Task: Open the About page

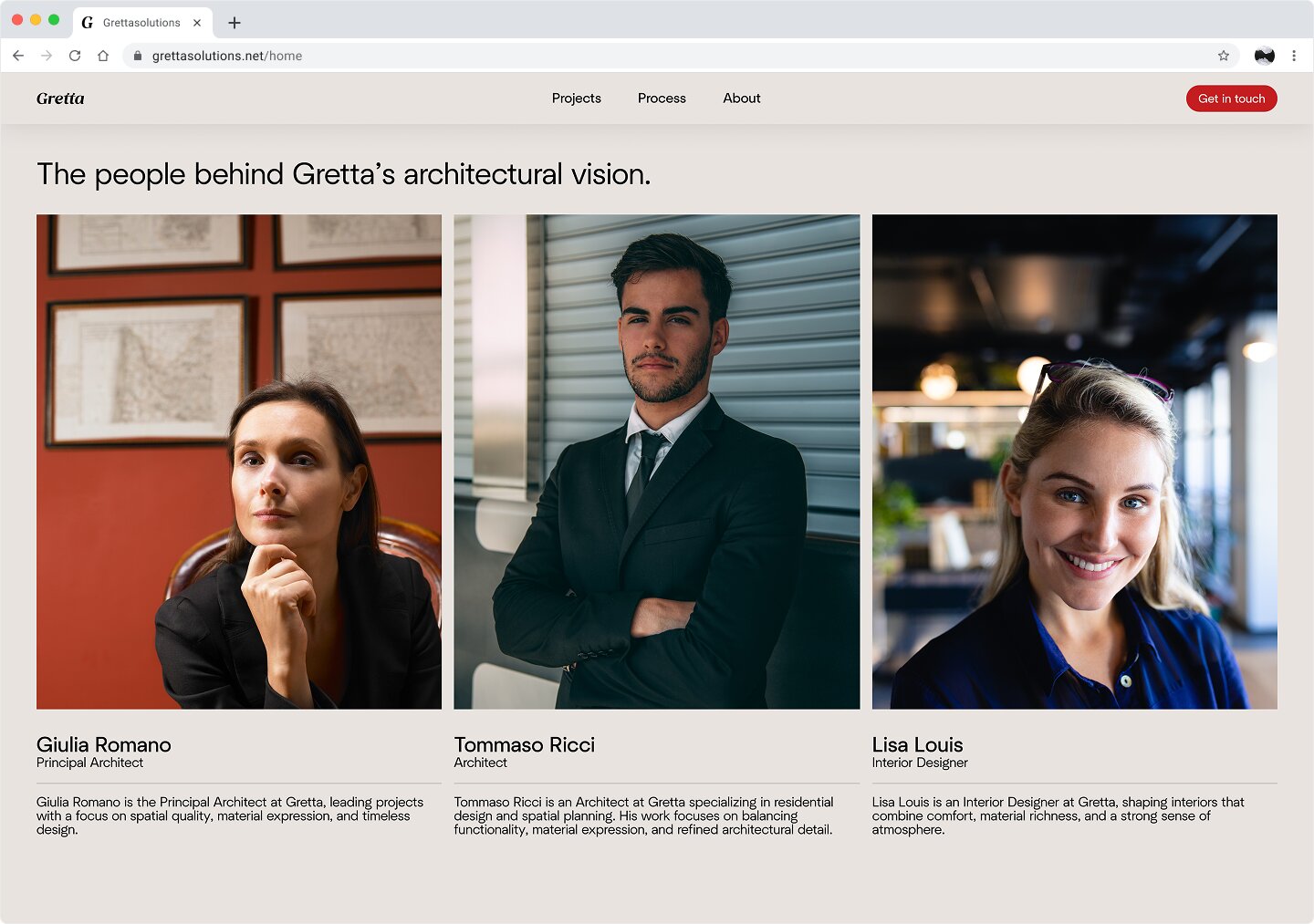Action: [x=741, y=99]
